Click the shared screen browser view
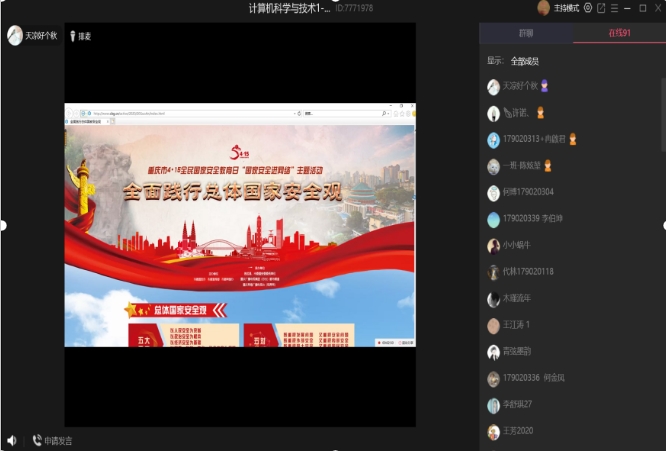666x451 pixels. (x=240, y=225)
